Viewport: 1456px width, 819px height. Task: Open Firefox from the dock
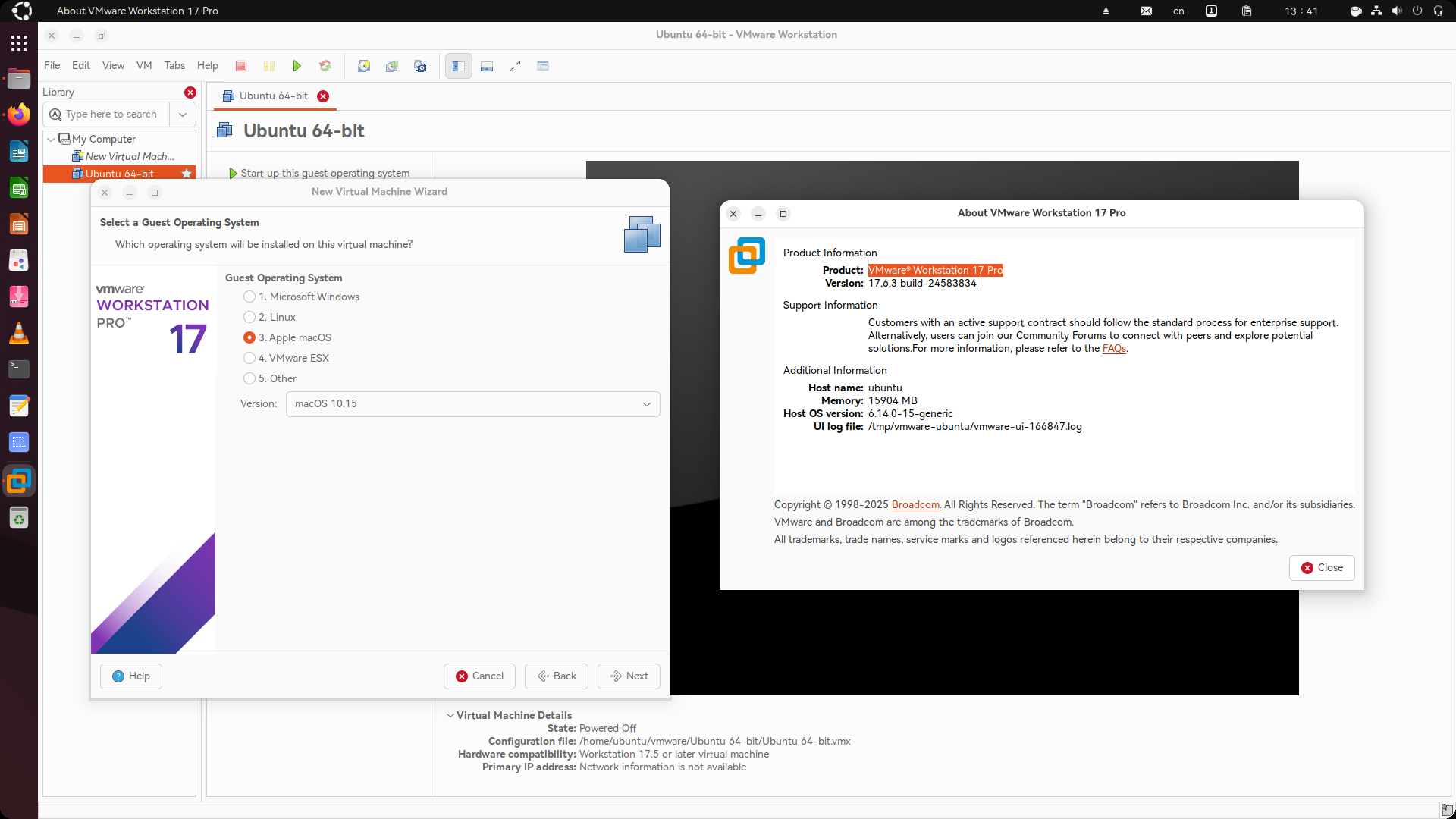tap(19, 115)
